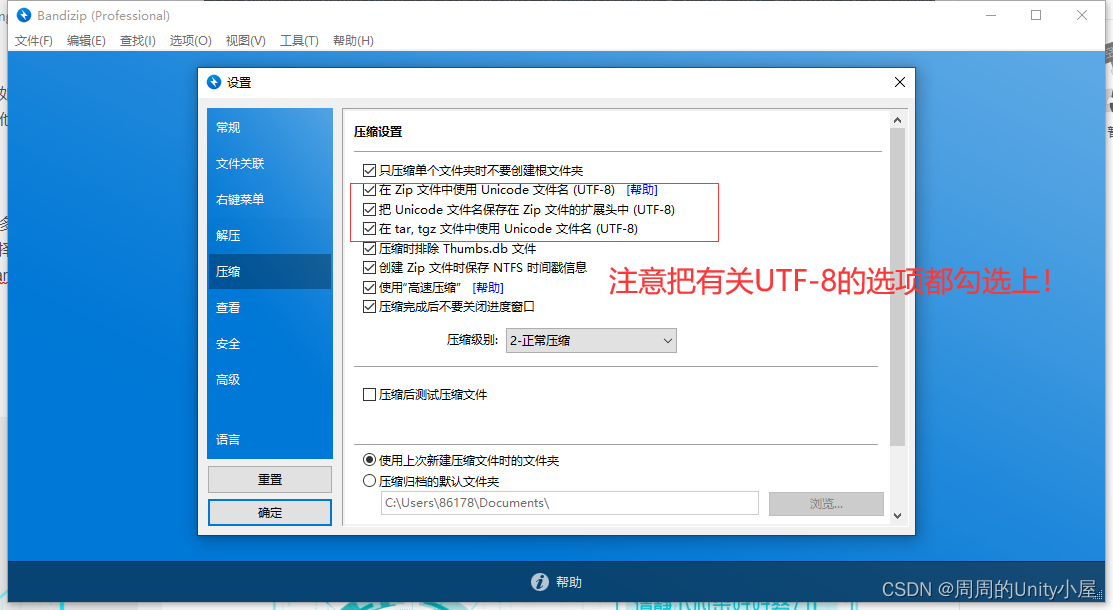Close the 设置 dialog
1113x610 pixels.
click(899, 82)
